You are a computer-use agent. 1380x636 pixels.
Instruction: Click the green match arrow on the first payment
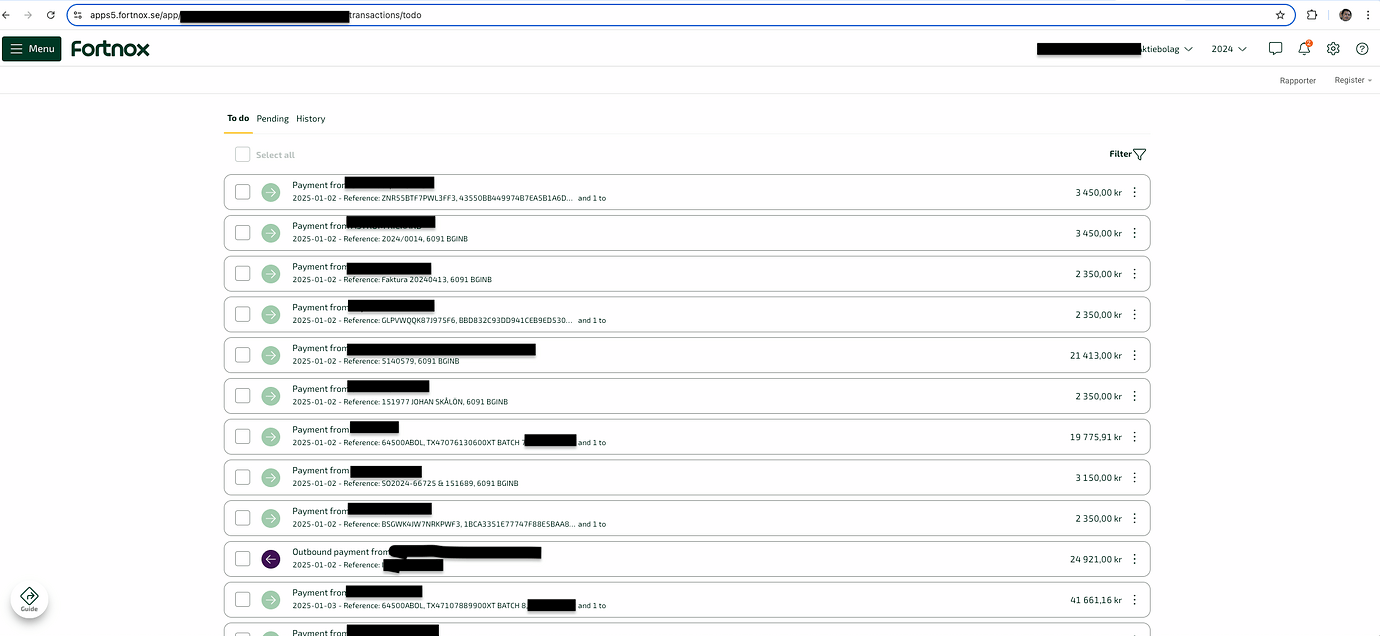tap(270, 191)
